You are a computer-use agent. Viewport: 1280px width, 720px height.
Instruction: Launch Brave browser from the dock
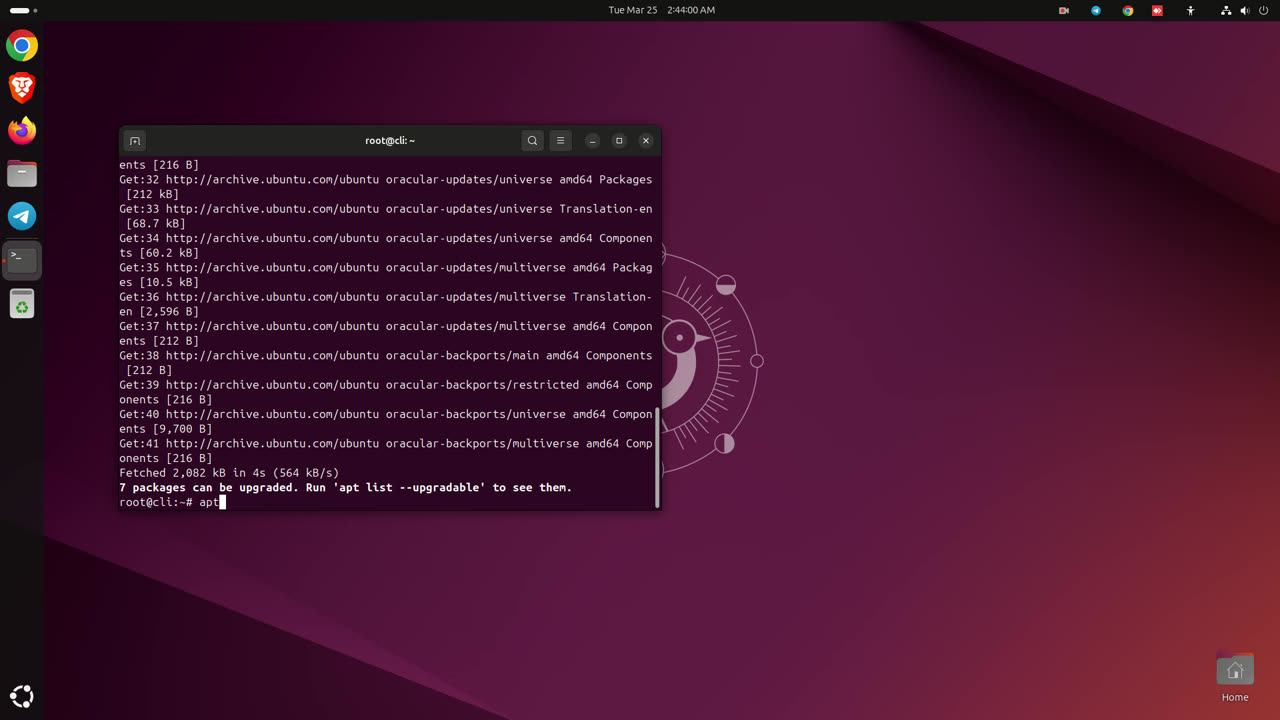point(22,88)
